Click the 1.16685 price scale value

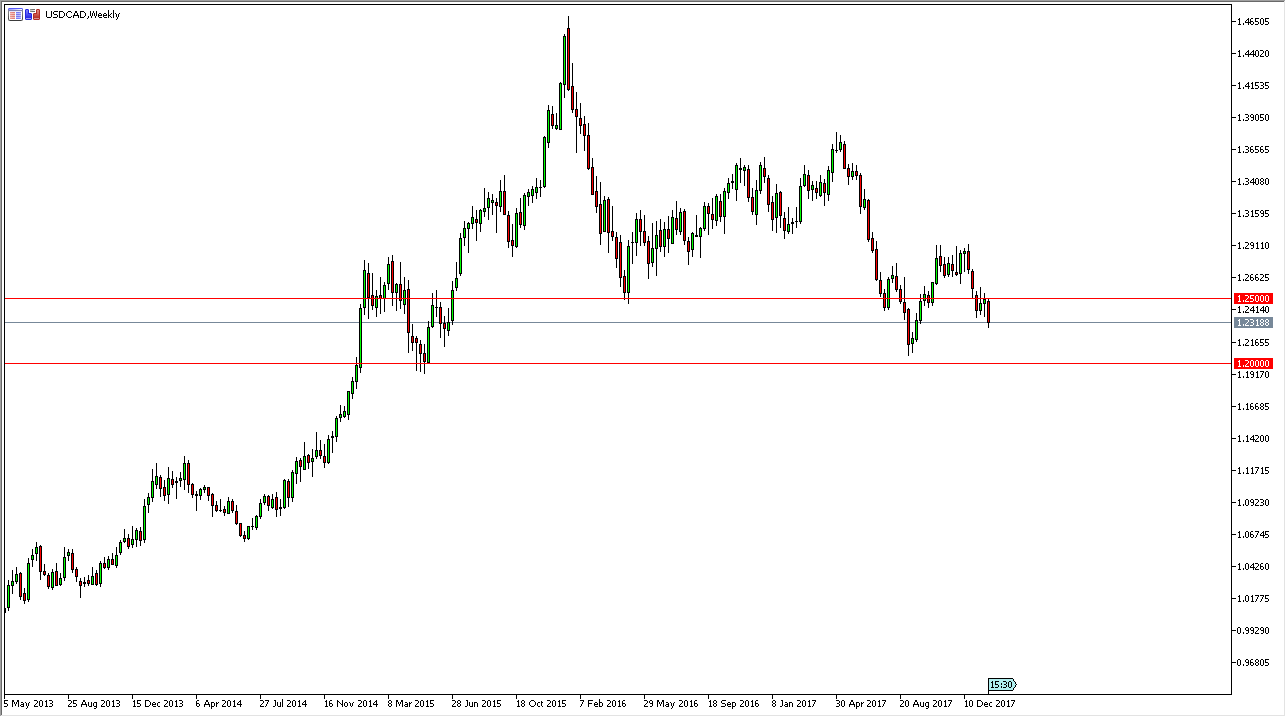pos(1255,406)
